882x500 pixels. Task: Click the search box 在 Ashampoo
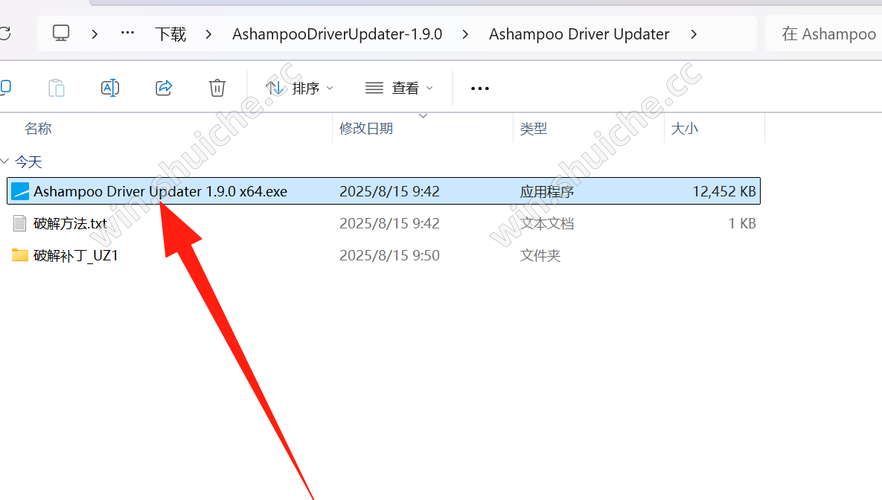point(824,34)
